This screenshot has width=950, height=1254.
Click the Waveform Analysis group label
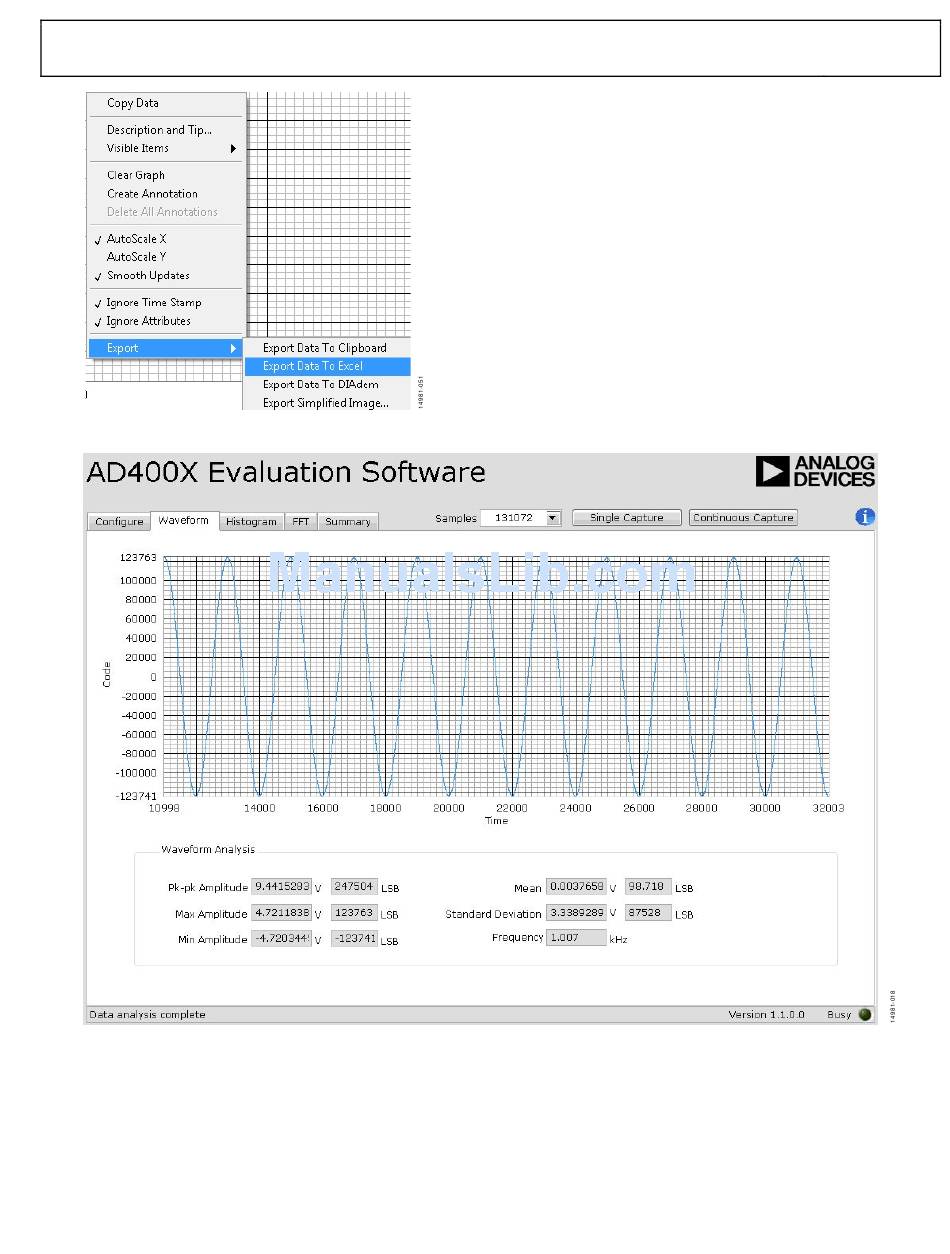tap(208, 849)
